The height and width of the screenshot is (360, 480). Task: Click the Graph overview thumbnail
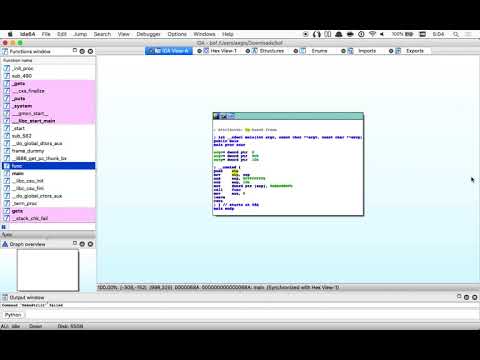(x=48, y=270)
